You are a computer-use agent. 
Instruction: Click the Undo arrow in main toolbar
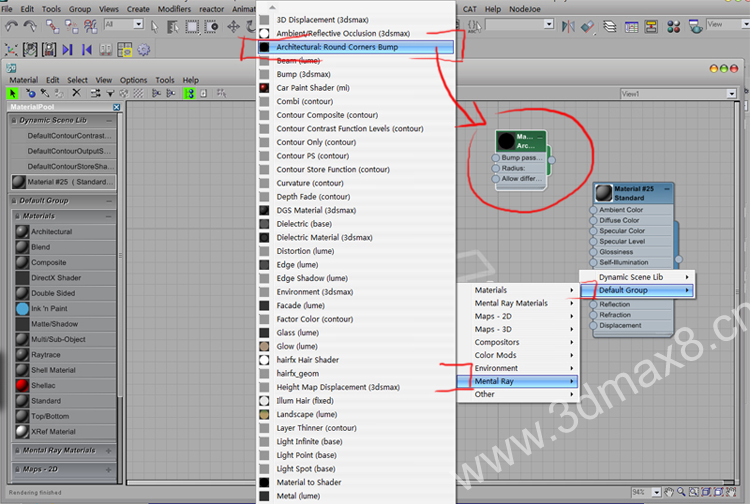[11, 26]
